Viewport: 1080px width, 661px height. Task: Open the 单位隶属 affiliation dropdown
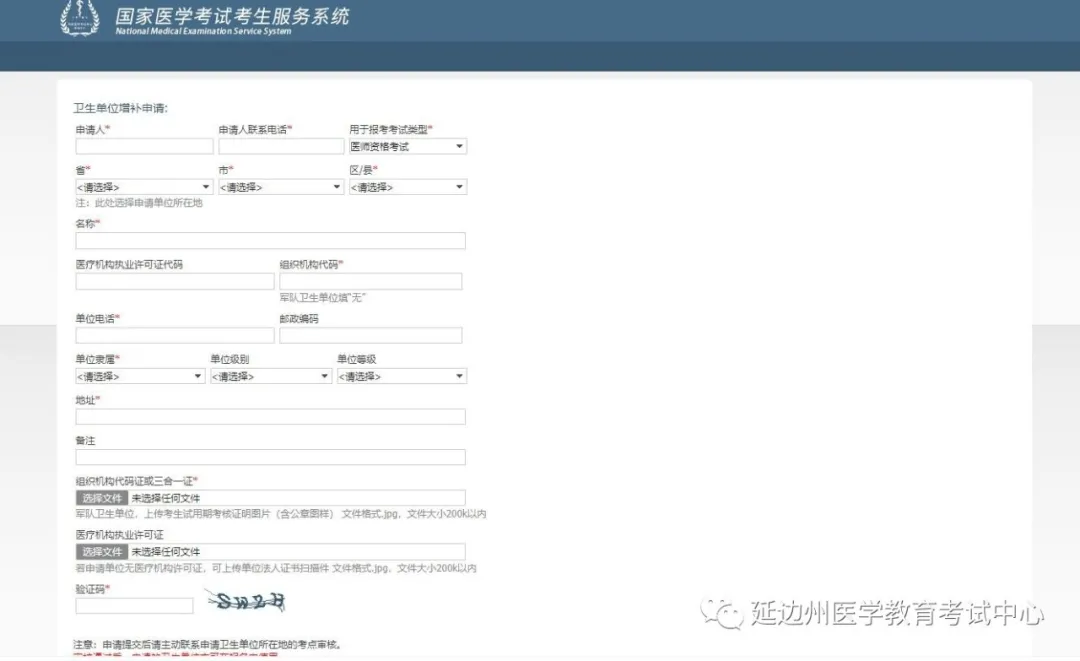(x=140, y=376)
